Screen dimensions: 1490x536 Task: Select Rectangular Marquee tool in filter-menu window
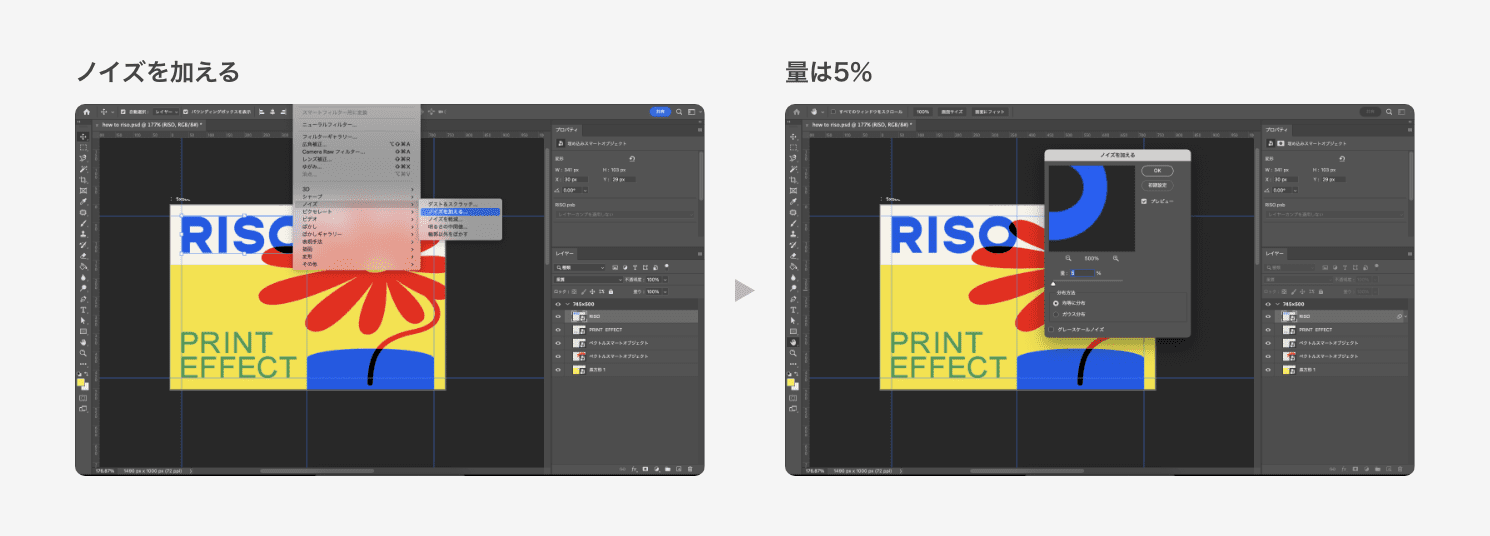pyautogui.click(x=84, y=147)
